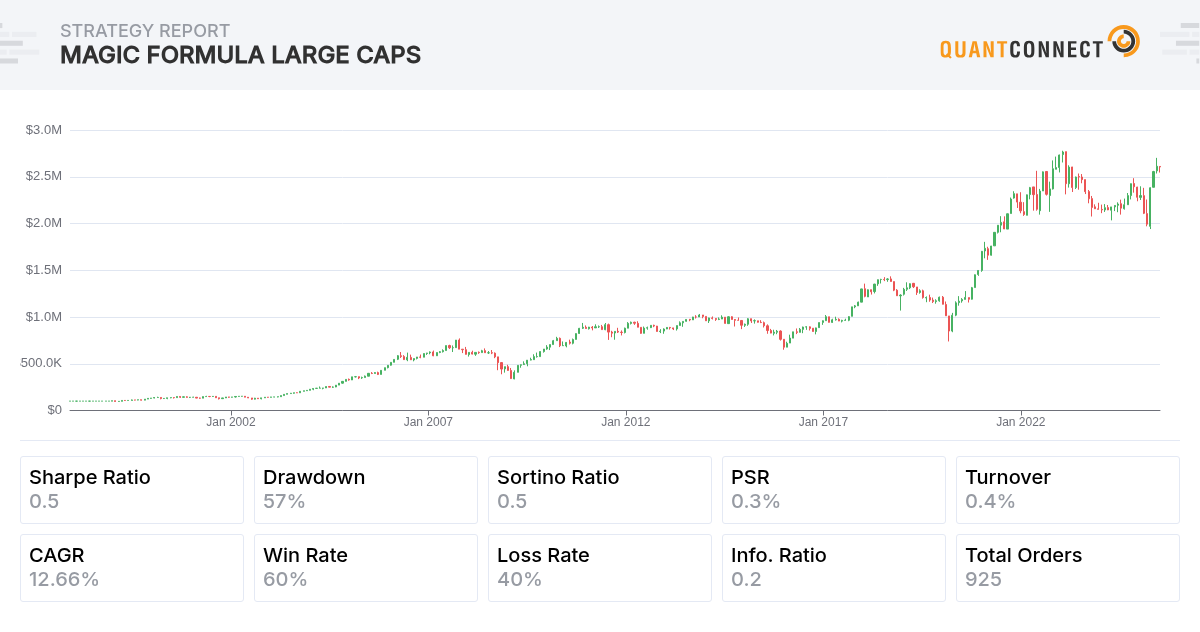Image resolution: width=1200 pixels, height=632 pixels.
Task: Open the Sortino Ratio stat card
Action: click(600, 490)
